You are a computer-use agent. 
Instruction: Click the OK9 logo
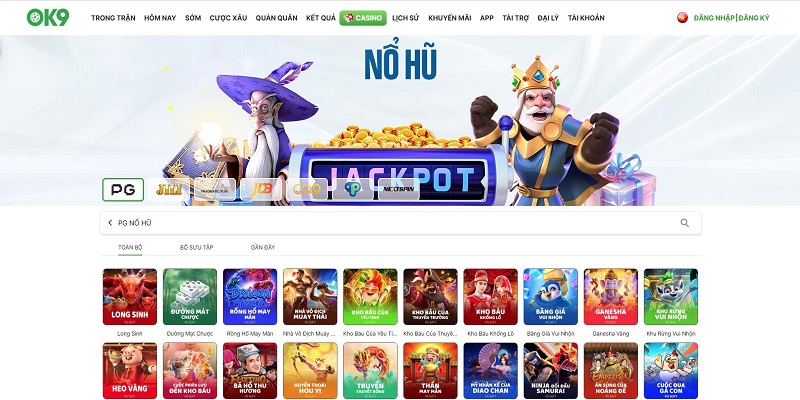(48, 17)
